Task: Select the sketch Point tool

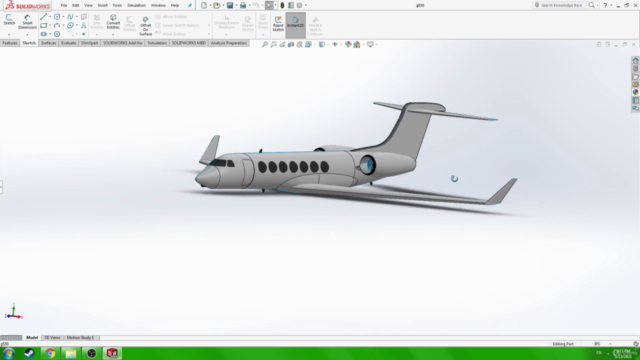Action: [84, 34]
